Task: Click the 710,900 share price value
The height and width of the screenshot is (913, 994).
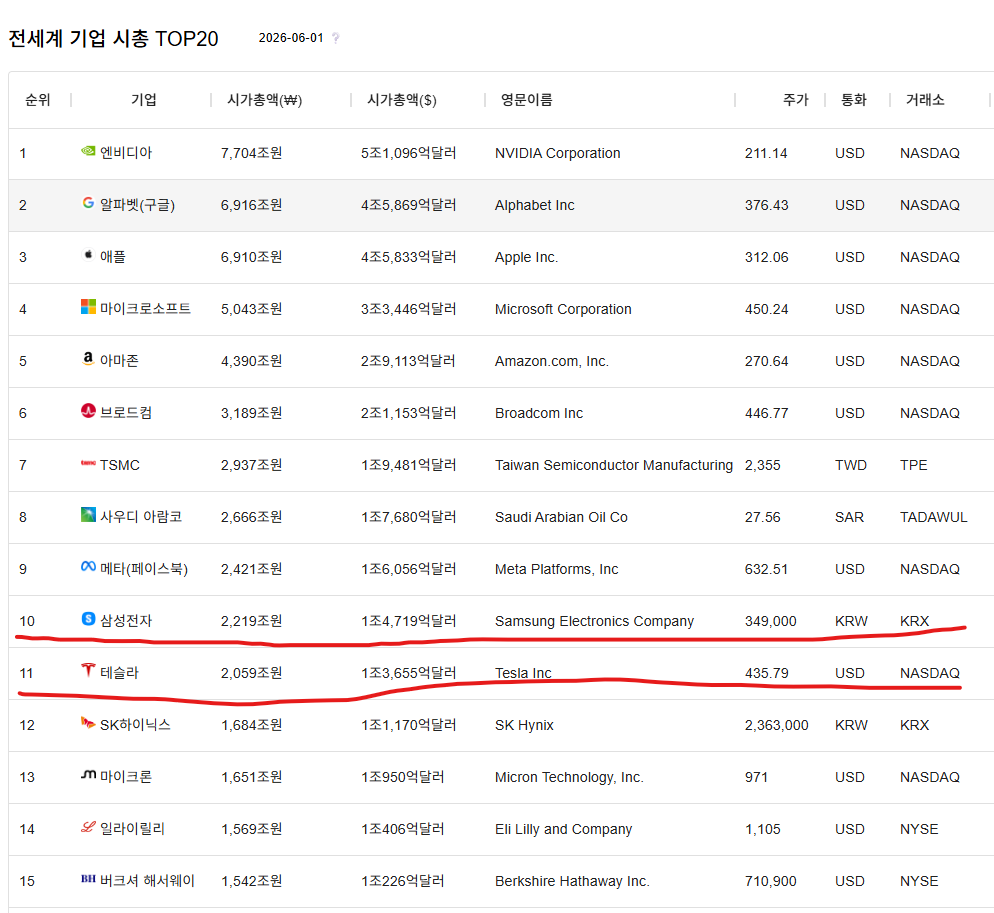Action: tap(770, 881)
